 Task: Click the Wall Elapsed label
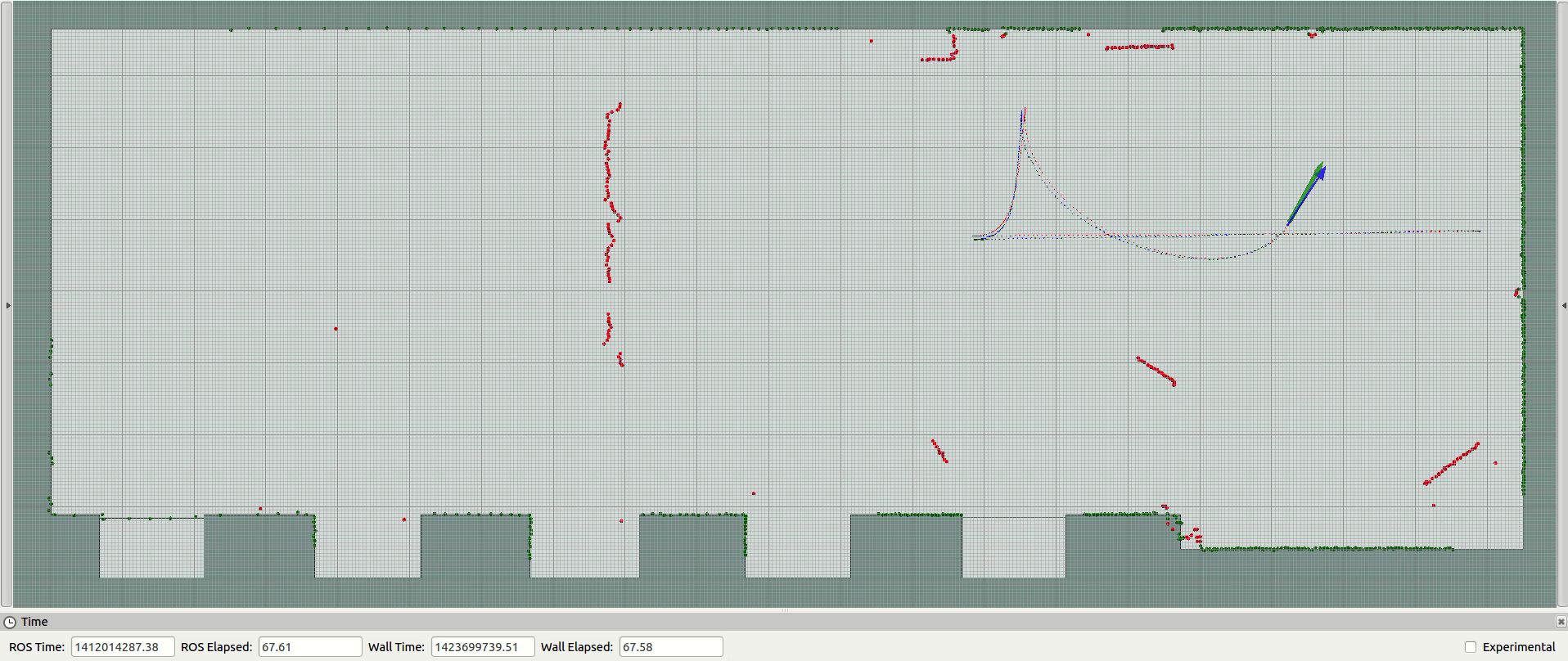point(577,647)
